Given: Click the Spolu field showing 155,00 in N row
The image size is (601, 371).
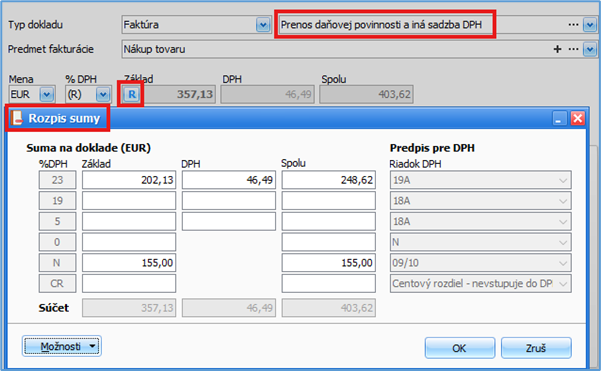Looking at the screenshot, I should coord(329,263).
